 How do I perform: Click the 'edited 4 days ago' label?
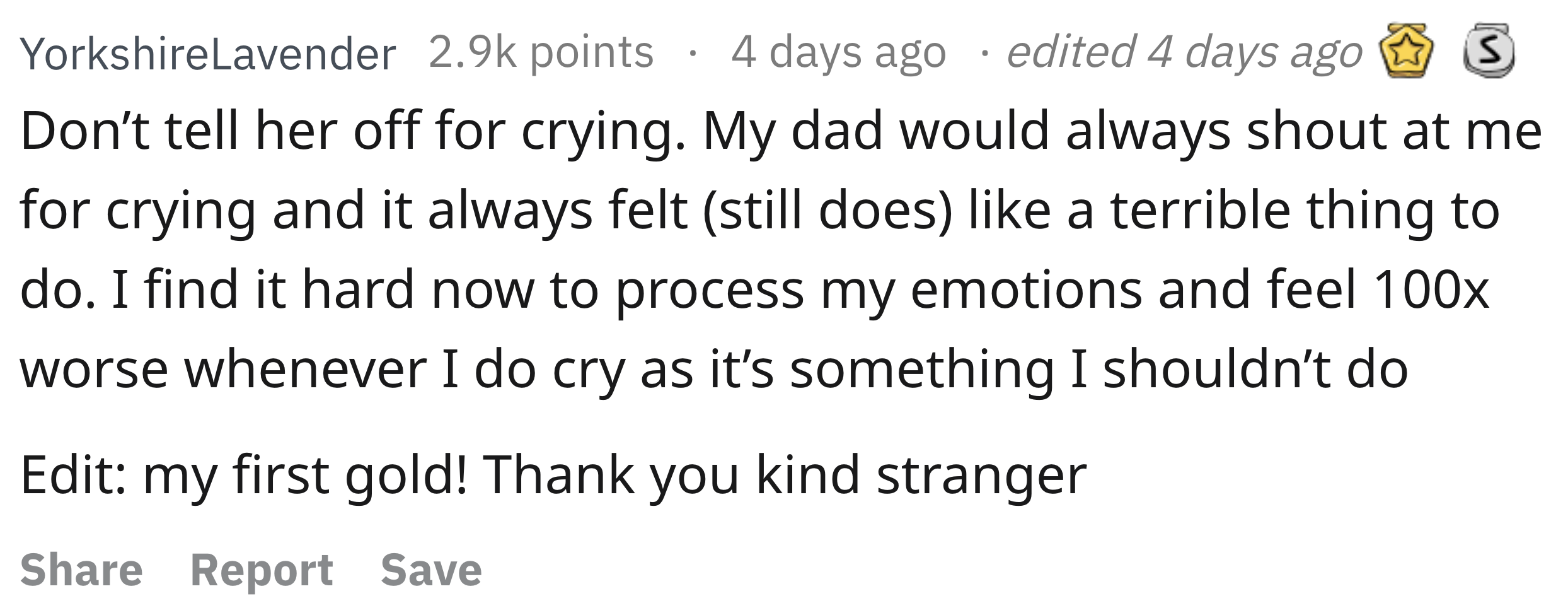point(1185,52)
